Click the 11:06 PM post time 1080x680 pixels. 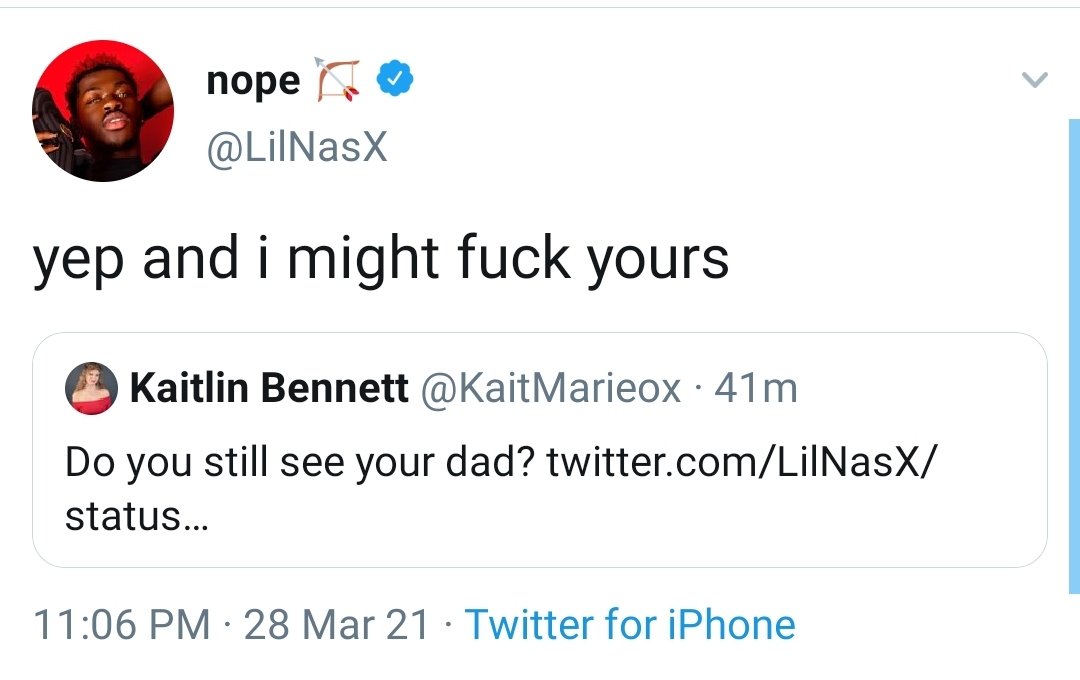122,625
